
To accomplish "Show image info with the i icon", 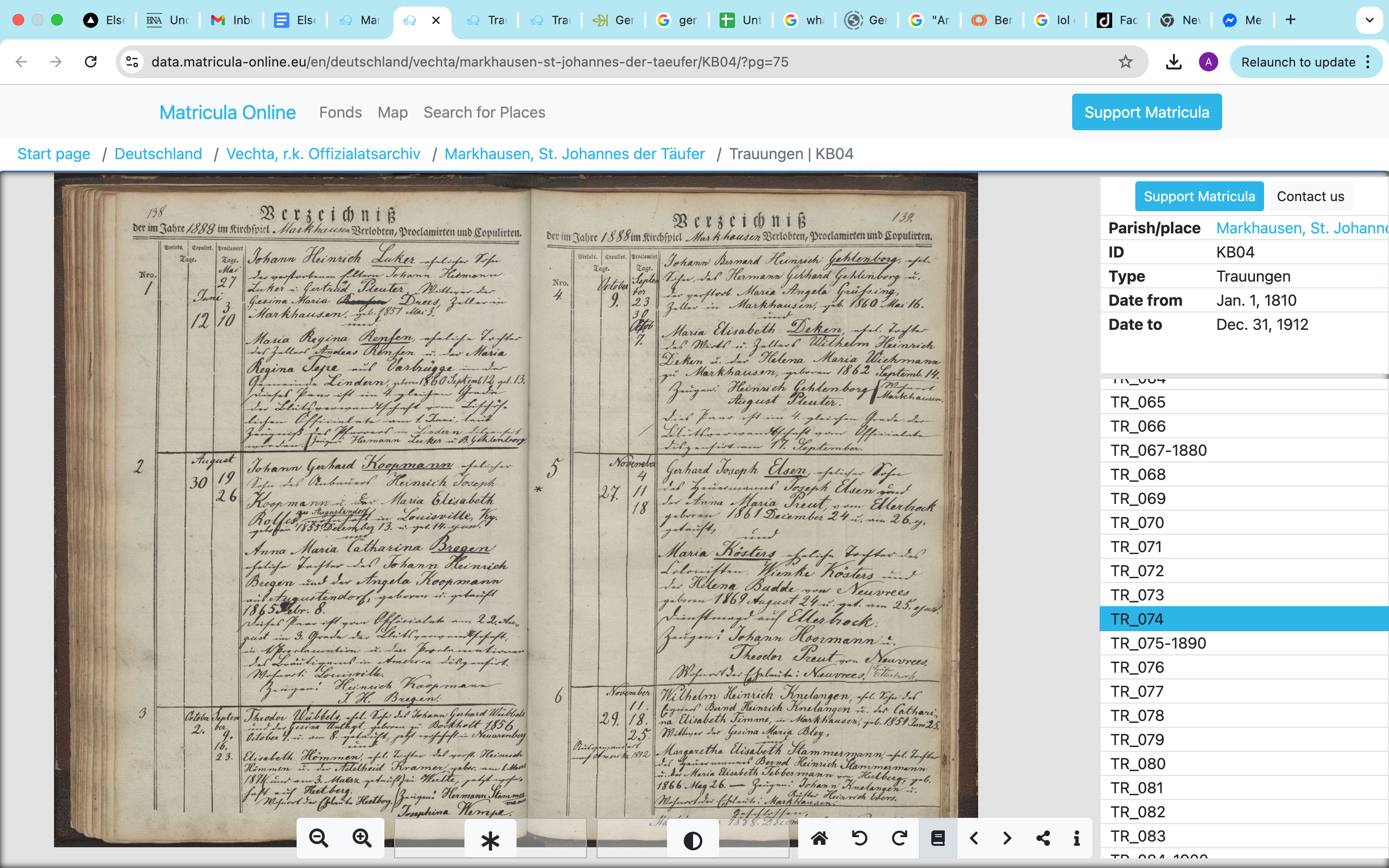I will [1077, 838].
